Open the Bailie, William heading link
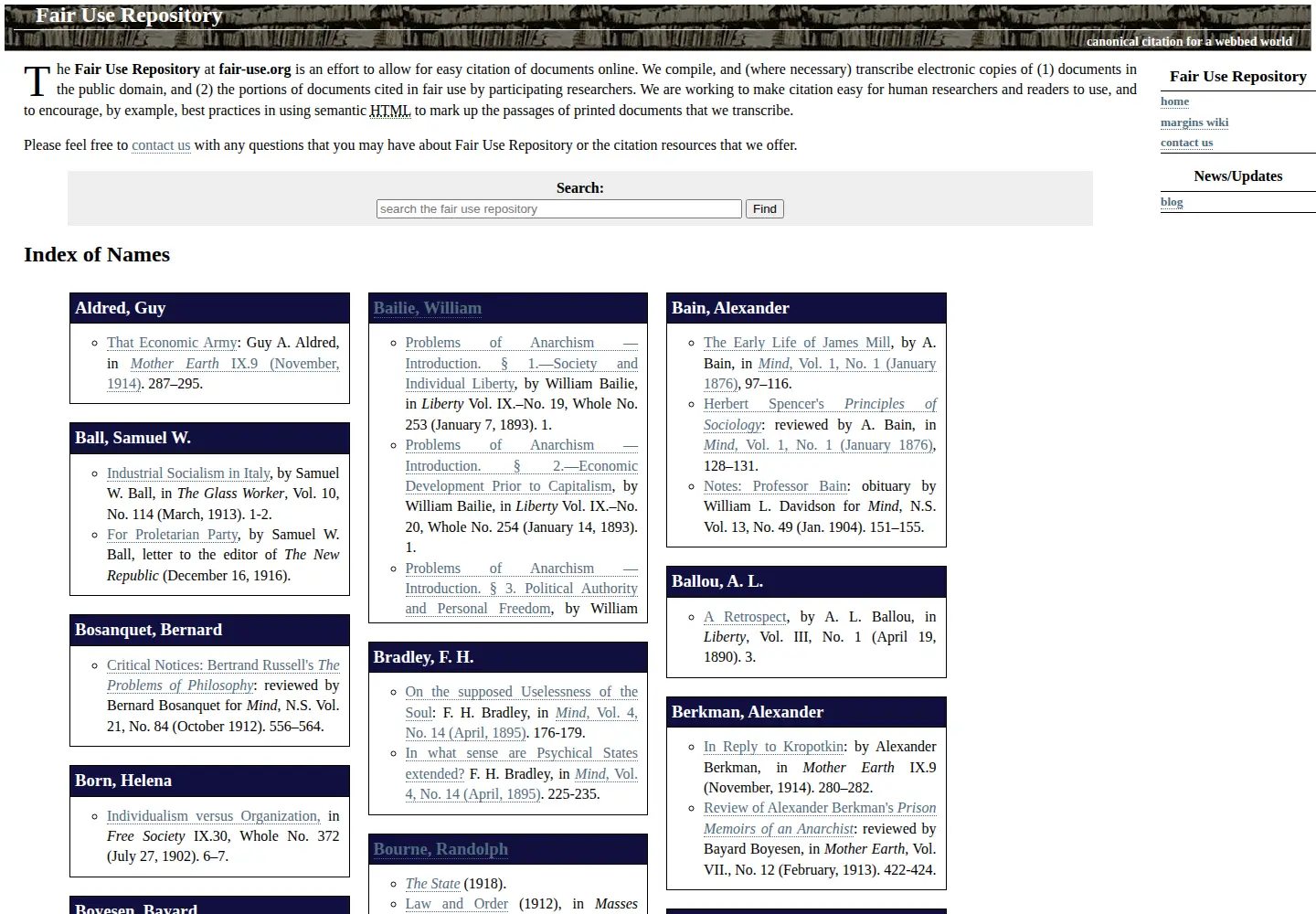This screenshot has height=914, width=1316. click(x=427, y=308)
